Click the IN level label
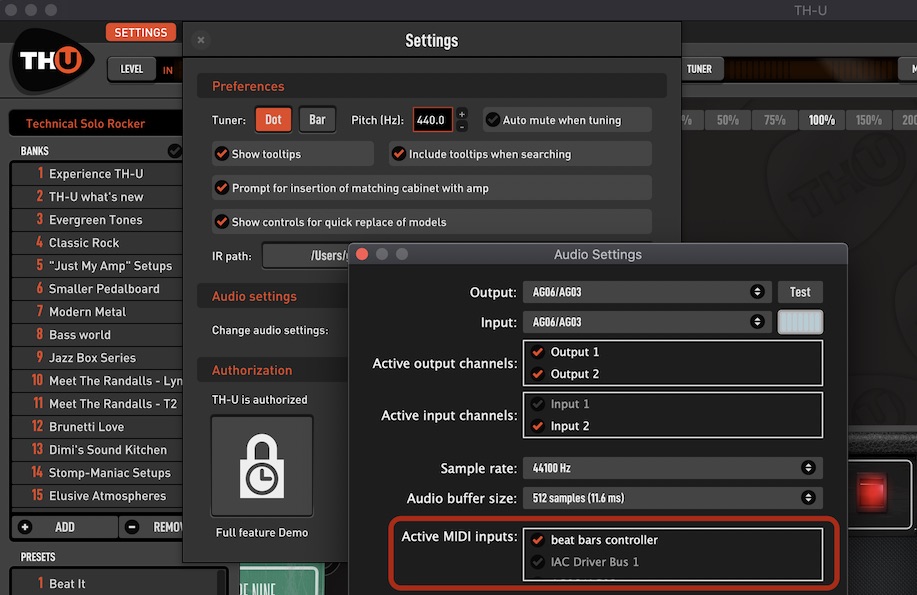Screen dimensions: 917x595 [x=168, y=70]
